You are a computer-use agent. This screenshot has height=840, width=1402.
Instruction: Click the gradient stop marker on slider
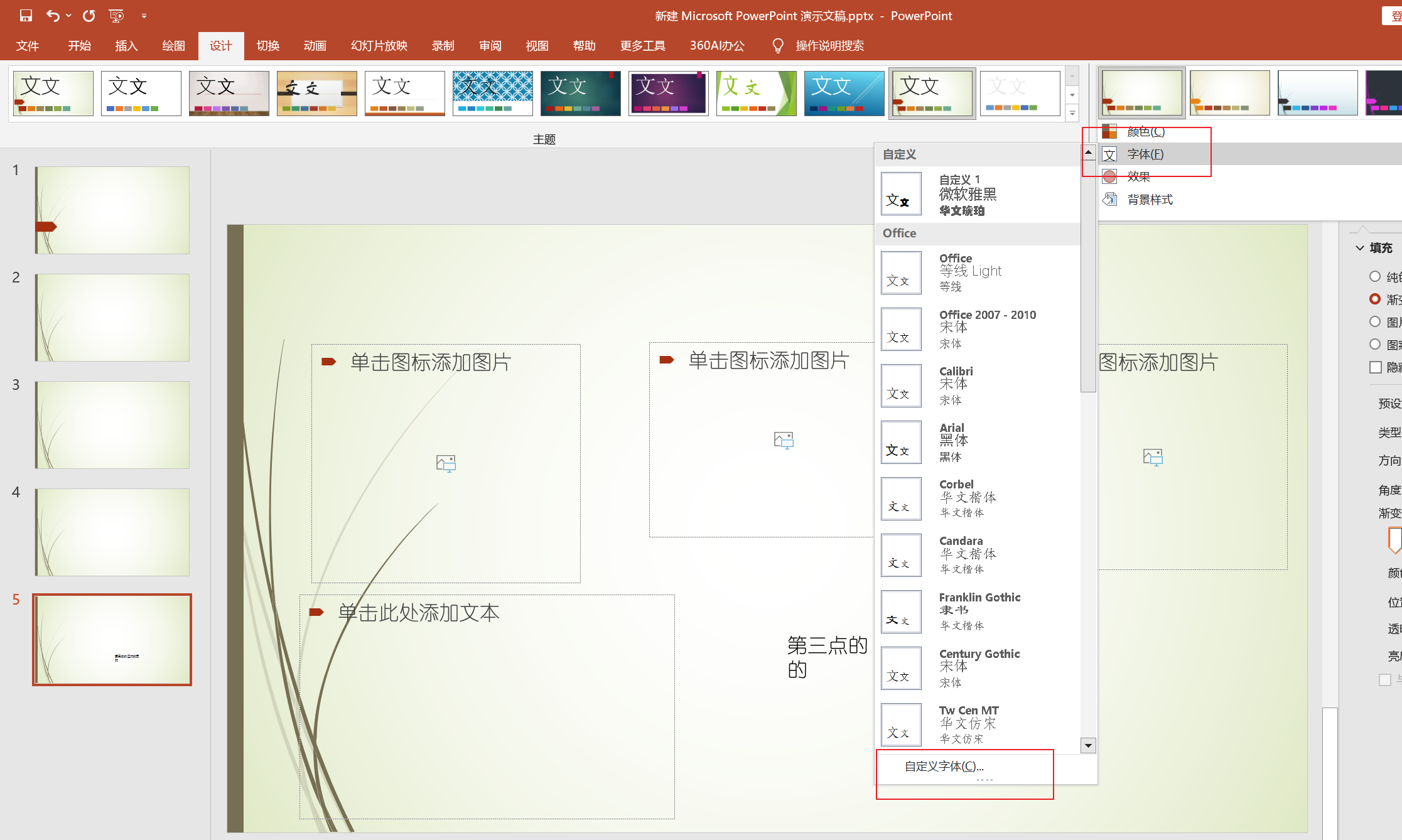click(x=1394, y=540)
